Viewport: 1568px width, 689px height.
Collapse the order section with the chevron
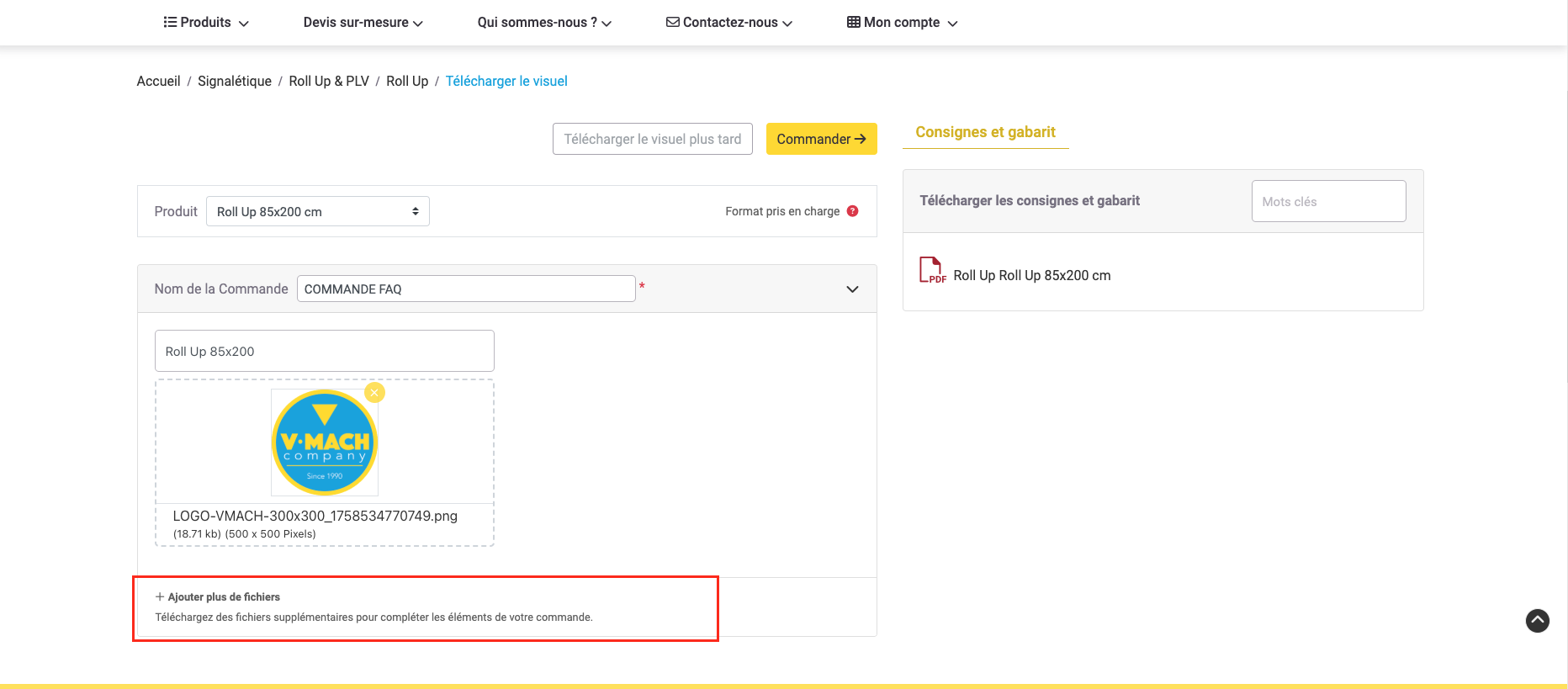point(851,289)
